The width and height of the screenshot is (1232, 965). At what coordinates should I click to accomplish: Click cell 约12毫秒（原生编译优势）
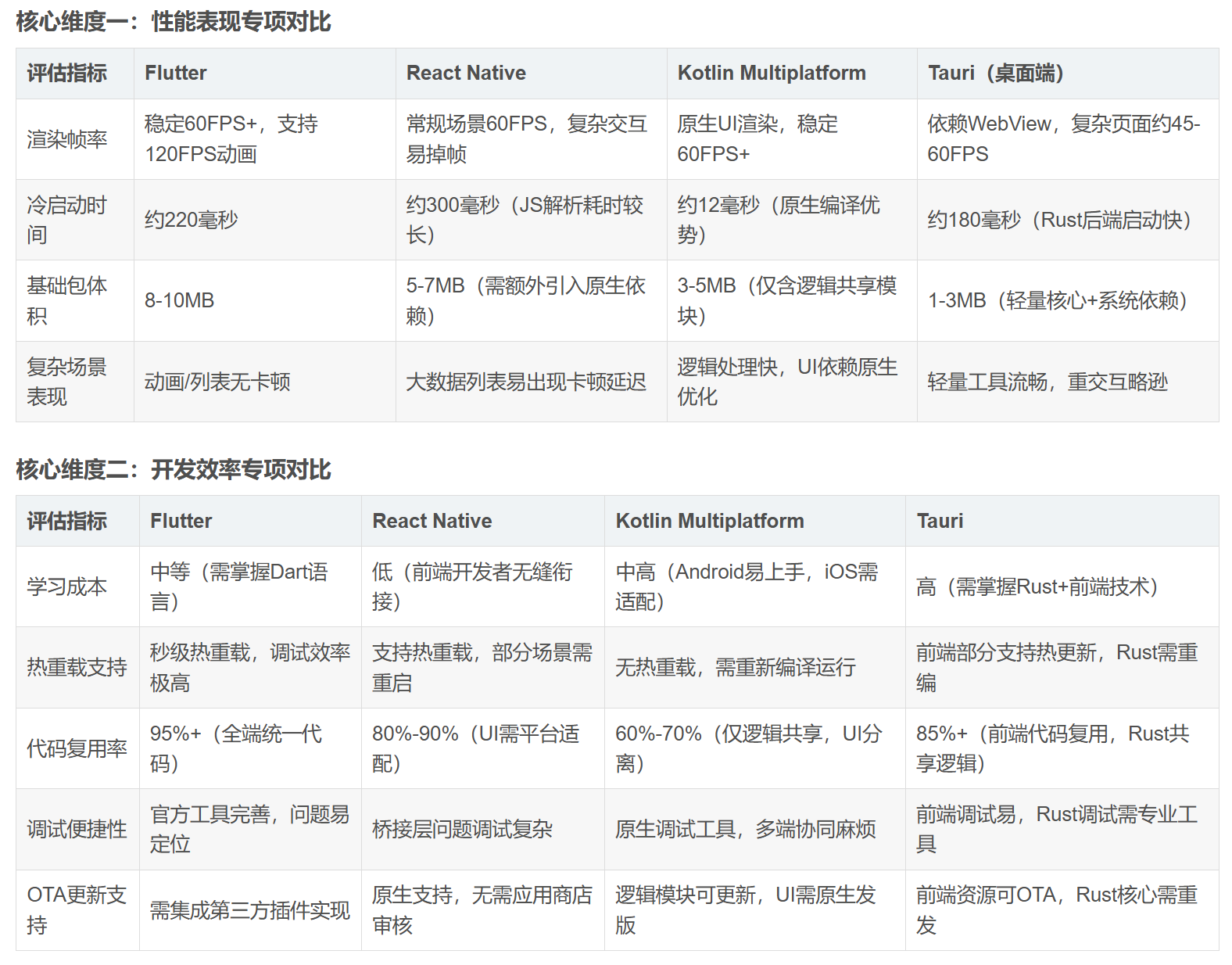792,220
